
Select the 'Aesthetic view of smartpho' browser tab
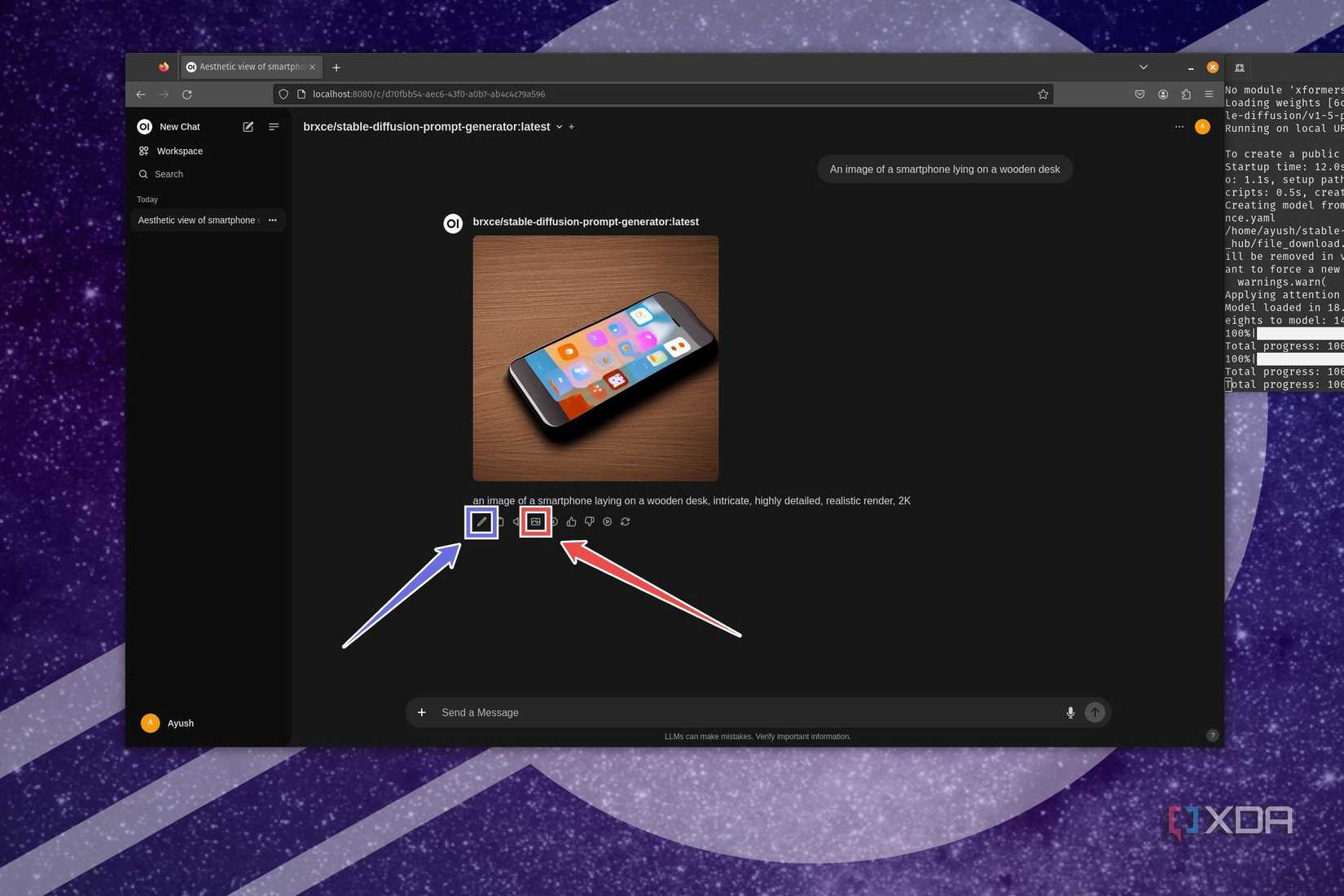251,68
